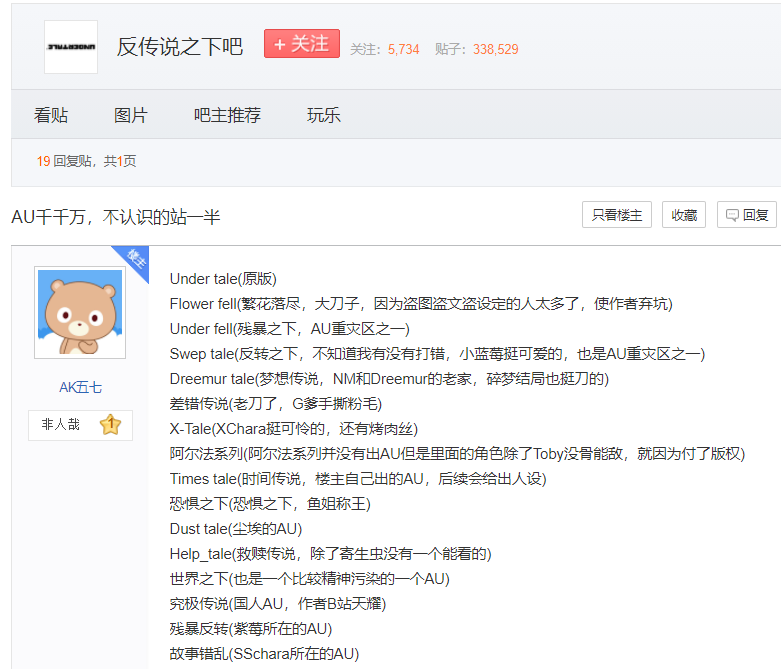Click the 338,529 posts count
The height and width of the screenshot is (669, 781).
point(496,49)
